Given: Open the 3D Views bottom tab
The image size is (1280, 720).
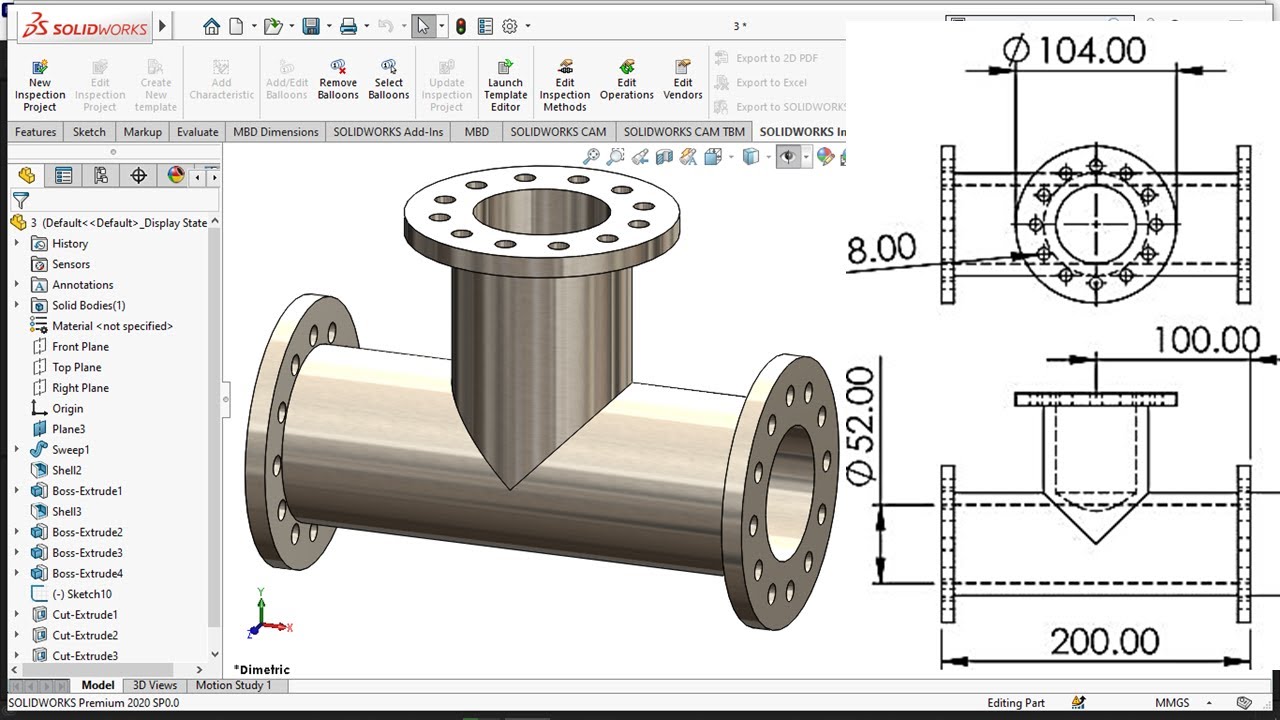Looking at the screenshot, I should (x=155, y=685).
